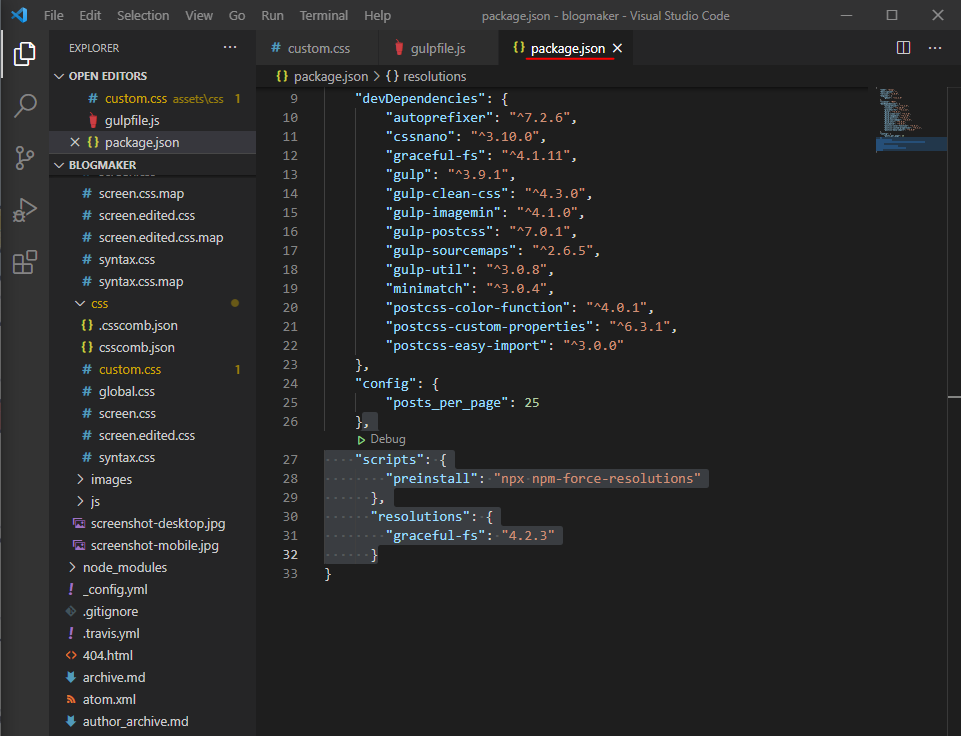Open _config.yml file
Screen dimensions: 961x736
pyautogui.click(x=153, y=590)
